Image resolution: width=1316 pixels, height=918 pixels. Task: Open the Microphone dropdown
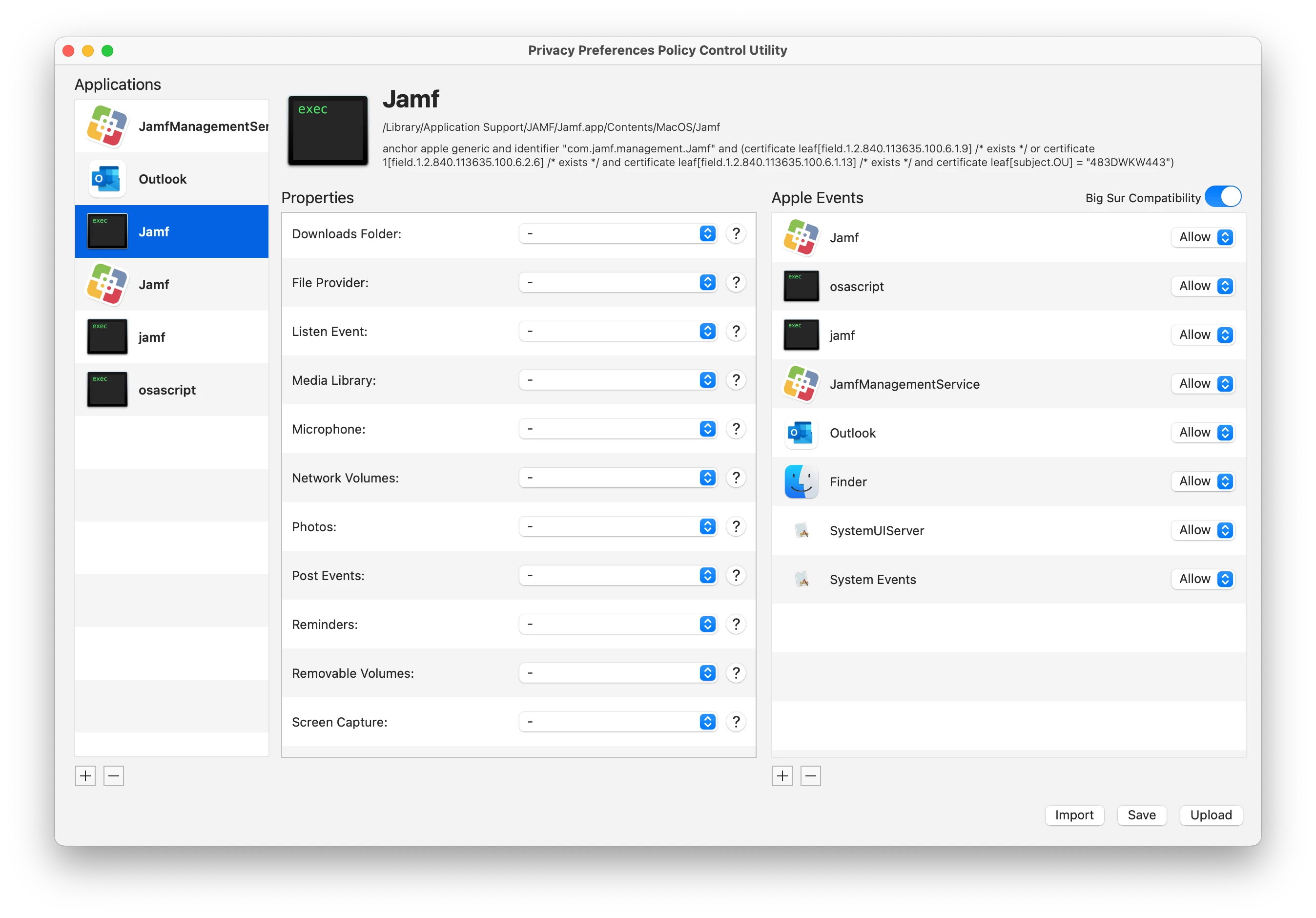coord(618,429)
